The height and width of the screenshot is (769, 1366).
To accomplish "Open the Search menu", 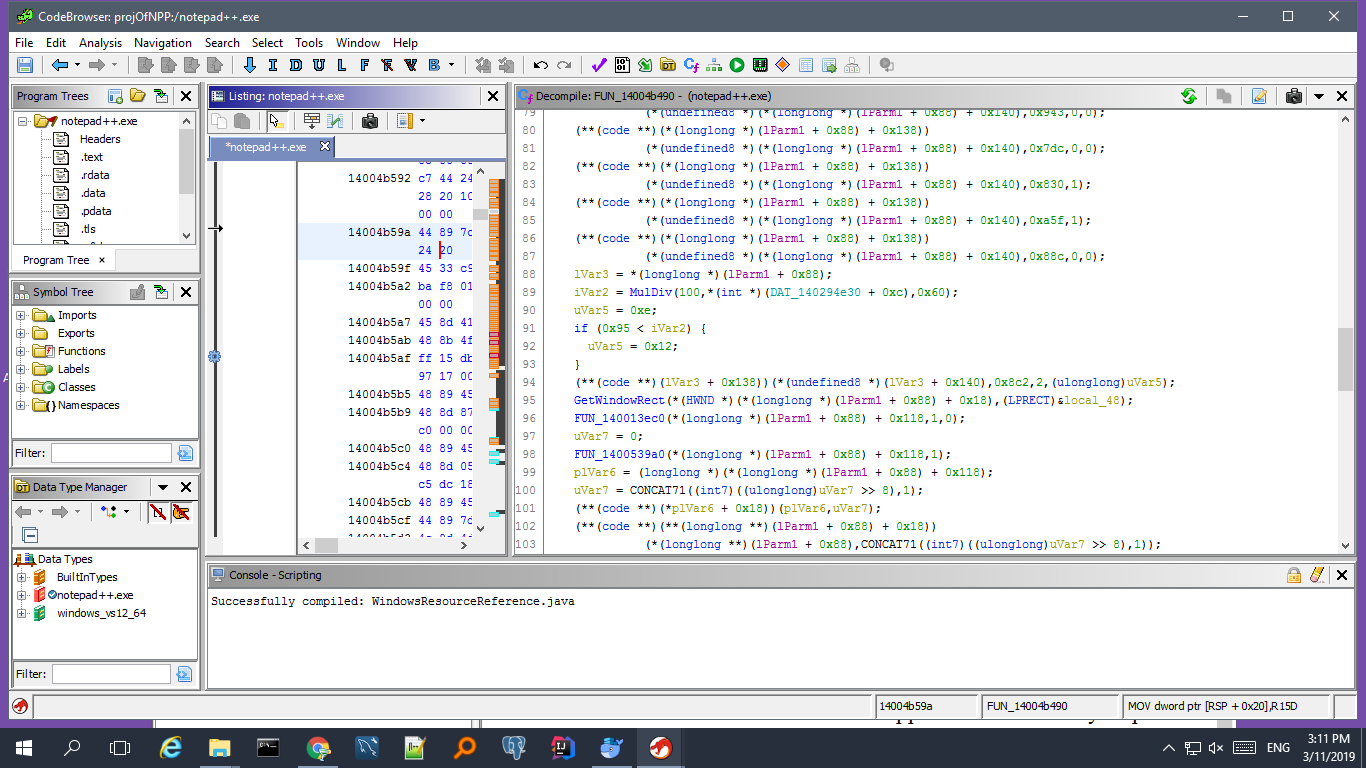I will coord(222,43).
